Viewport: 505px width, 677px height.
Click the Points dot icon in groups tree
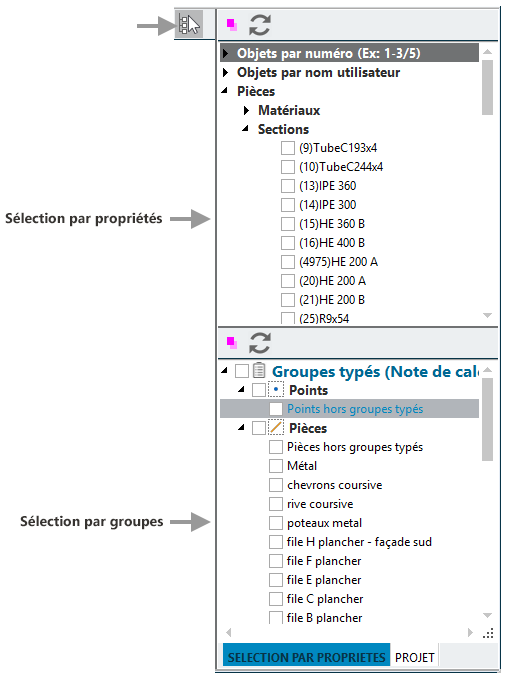pos(275,389)
